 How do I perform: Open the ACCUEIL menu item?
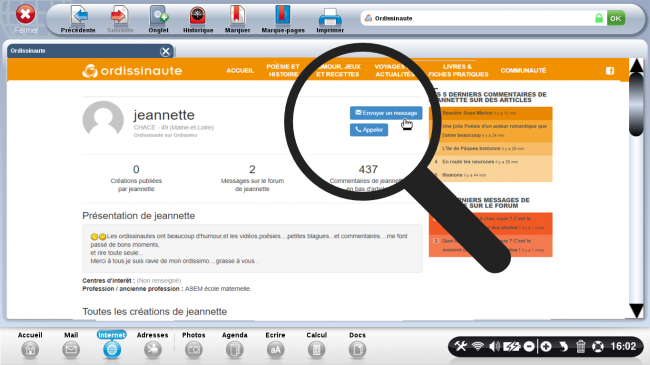(240, 71)
